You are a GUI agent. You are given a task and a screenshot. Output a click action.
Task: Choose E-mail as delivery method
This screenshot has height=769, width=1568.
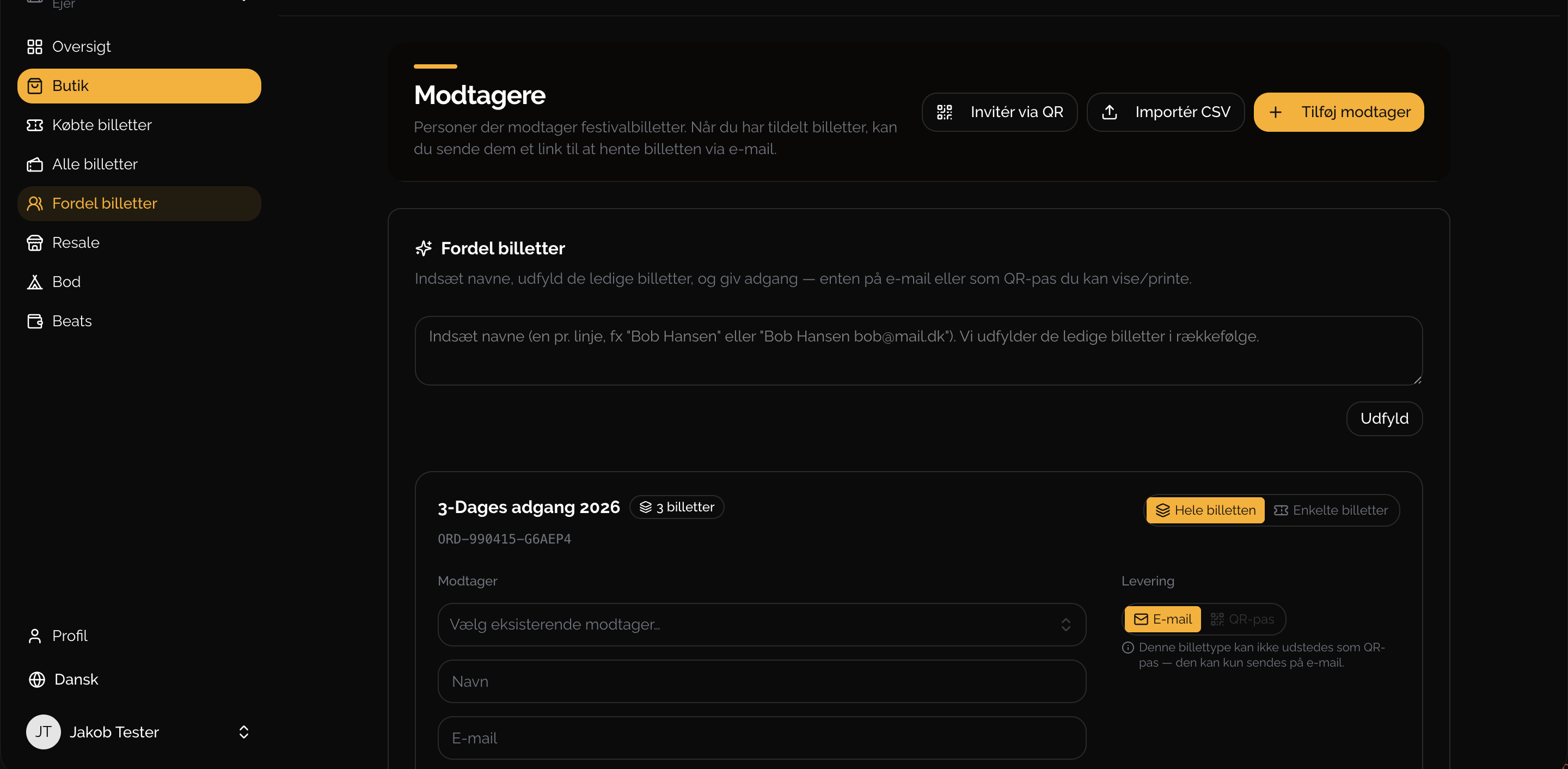pyautogui.click(x=1162, y=619)
